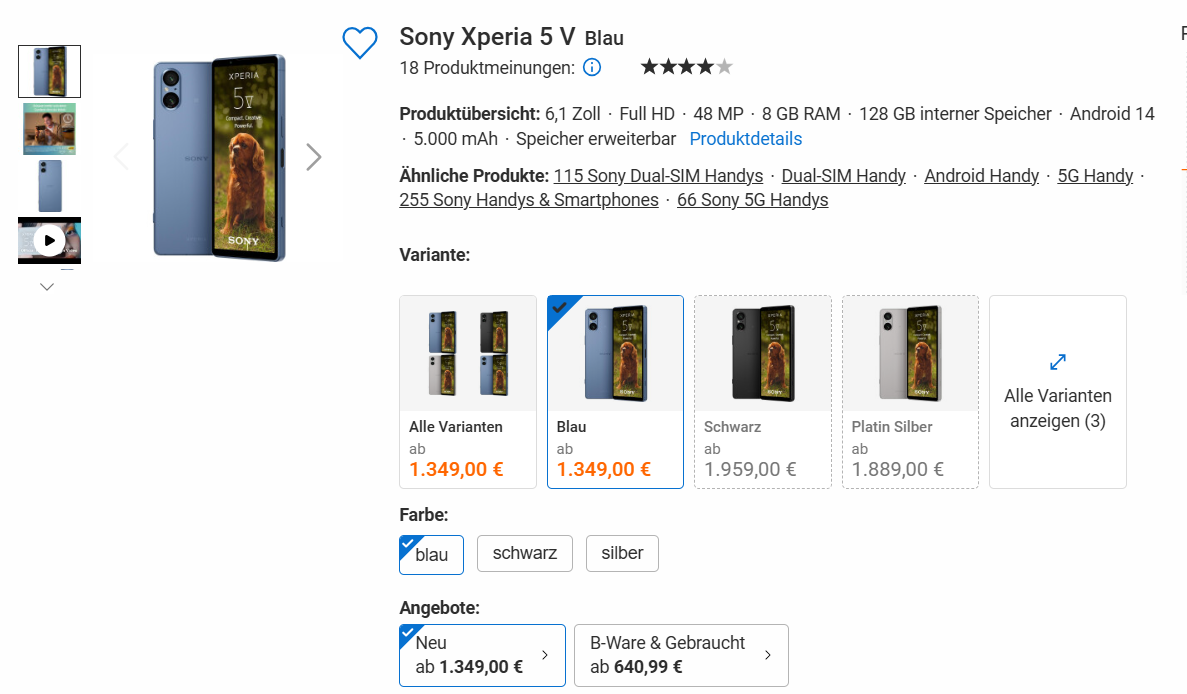Click the expand arrows icon for all variants

tap(1058, 362)
